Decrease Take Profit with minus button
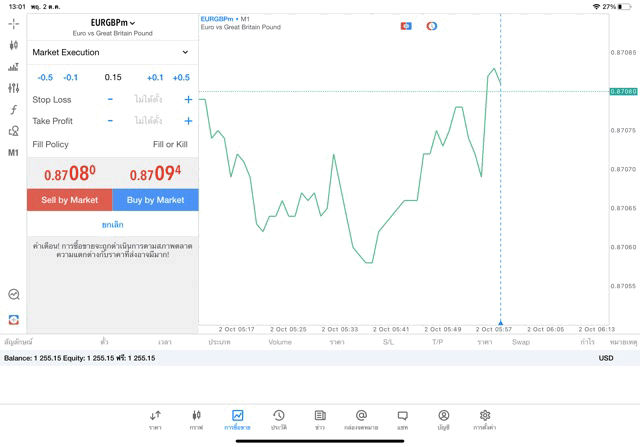Screen dimensions: 640x447 [x=110, y=121]
